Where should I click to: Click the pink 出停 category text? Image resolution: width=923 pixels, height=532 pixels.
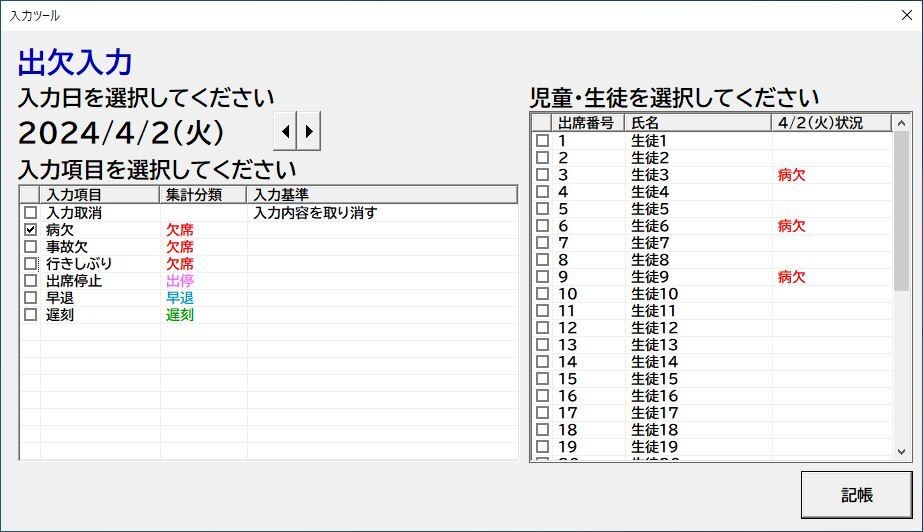[x=180, y=281]
